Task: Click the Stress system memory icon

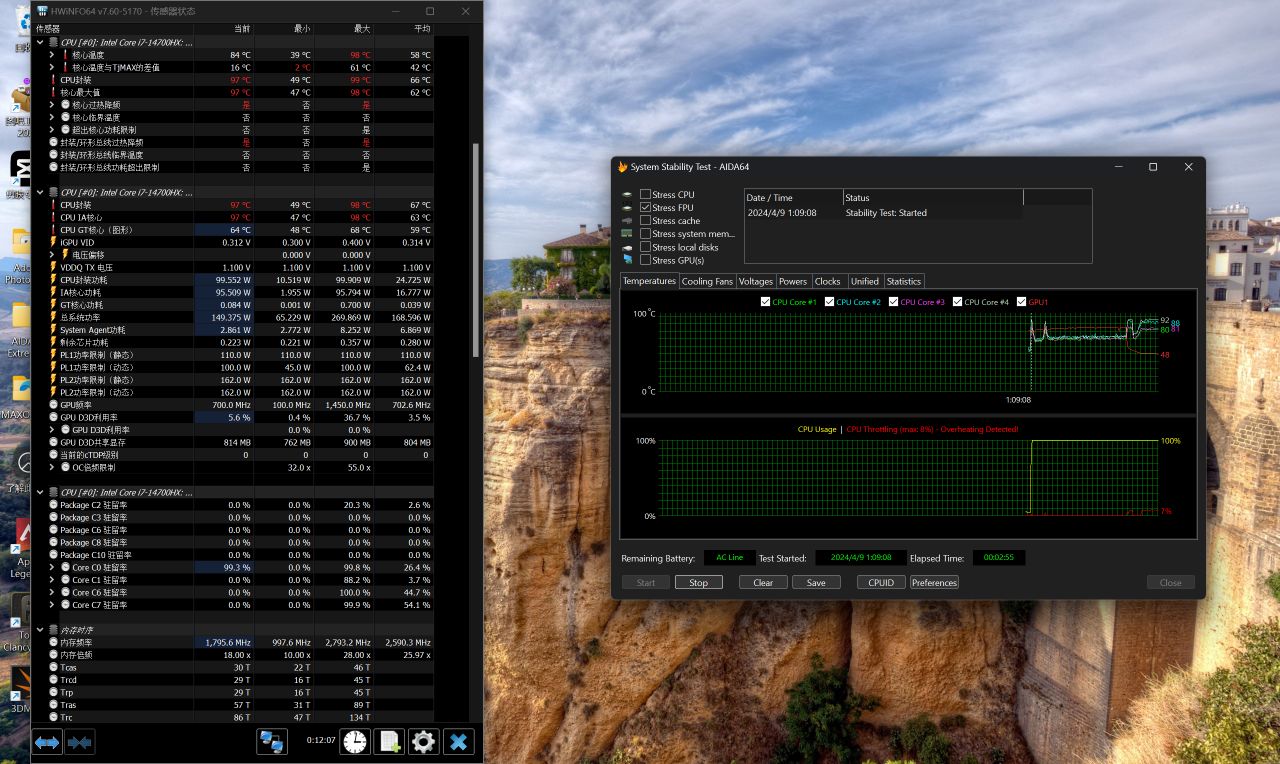Action: coord(627,234)
